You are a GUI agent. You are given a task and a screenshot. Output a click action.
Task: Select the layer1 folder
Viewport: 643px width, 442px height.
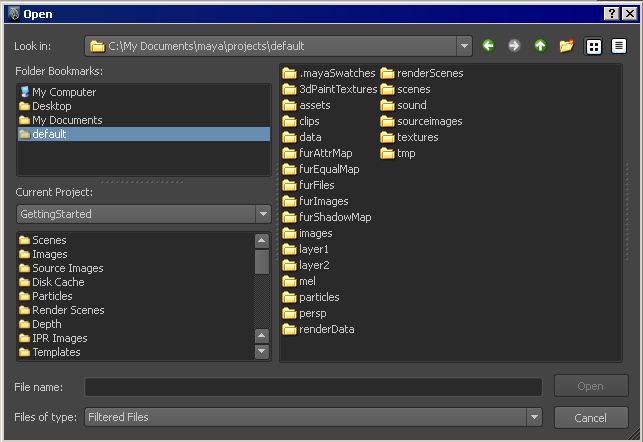point(306,249)
